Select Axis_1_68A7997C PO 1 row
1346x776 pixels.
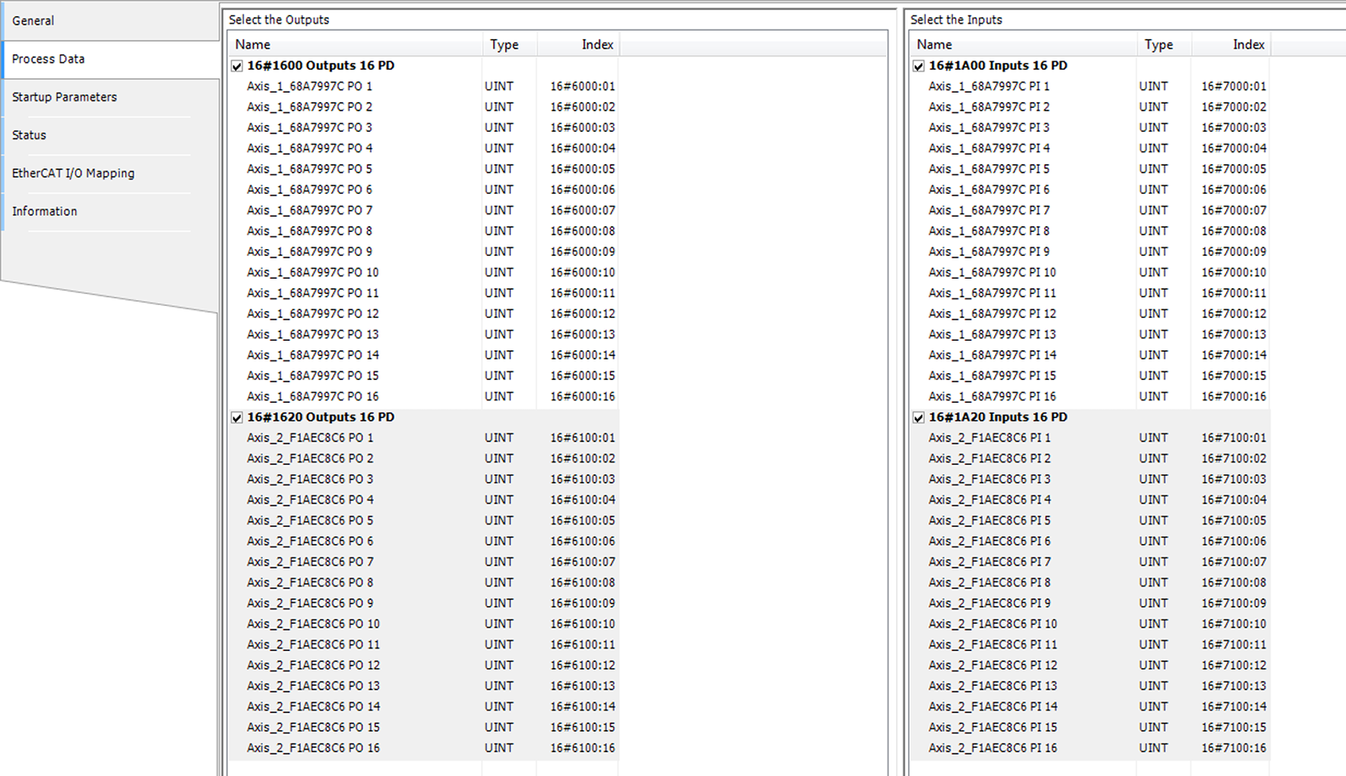click(310, 87)
